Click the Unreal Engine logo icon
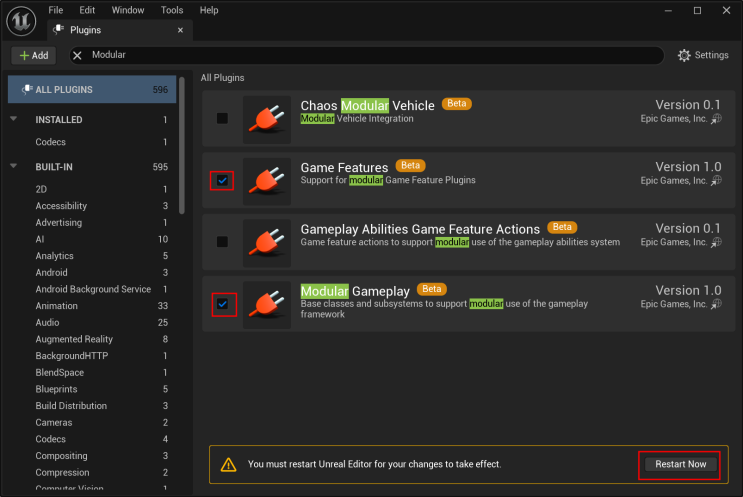 21,21
